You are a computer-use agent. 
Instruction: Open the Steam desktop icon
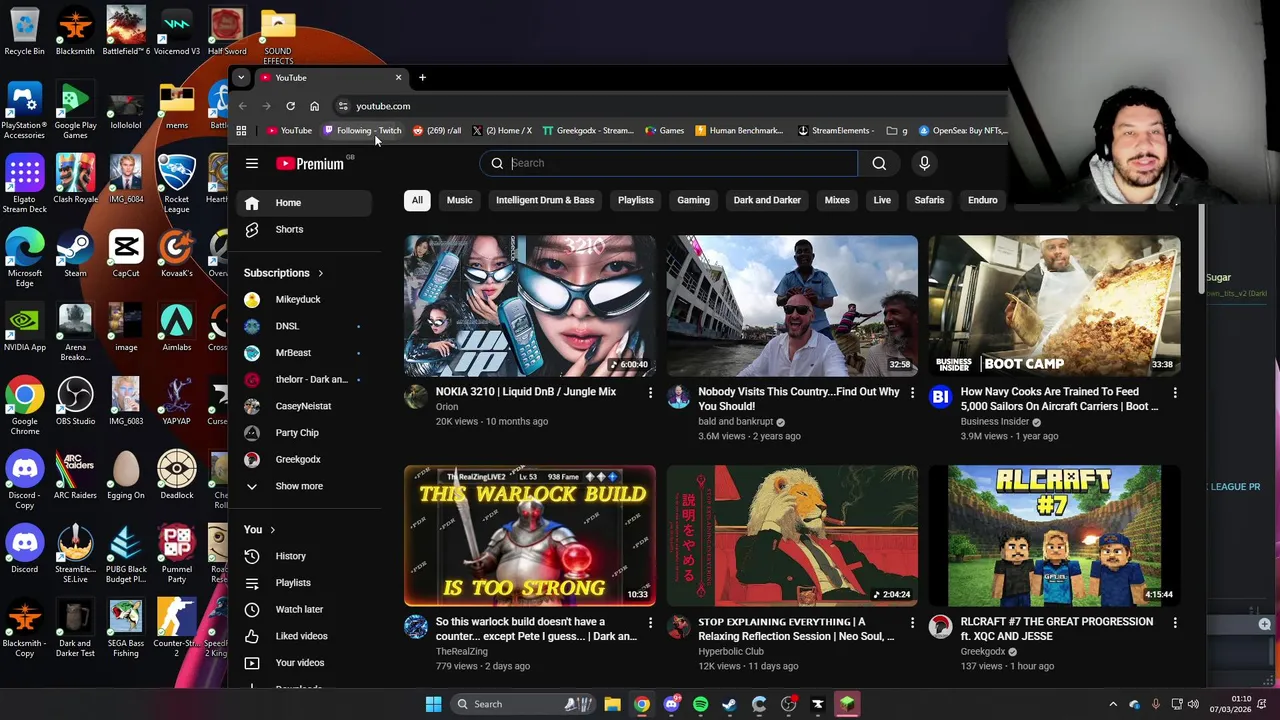(75, 253)
